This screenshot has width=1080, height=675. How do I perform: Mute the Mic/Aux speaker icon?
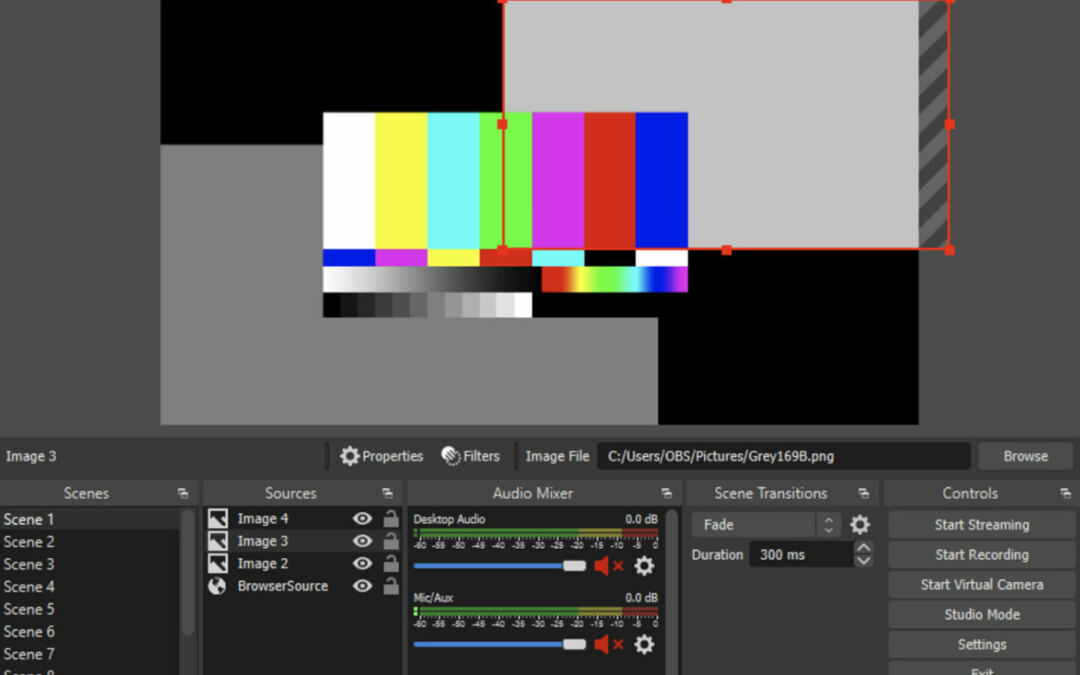pyautogui.click(x=602, y=645)
